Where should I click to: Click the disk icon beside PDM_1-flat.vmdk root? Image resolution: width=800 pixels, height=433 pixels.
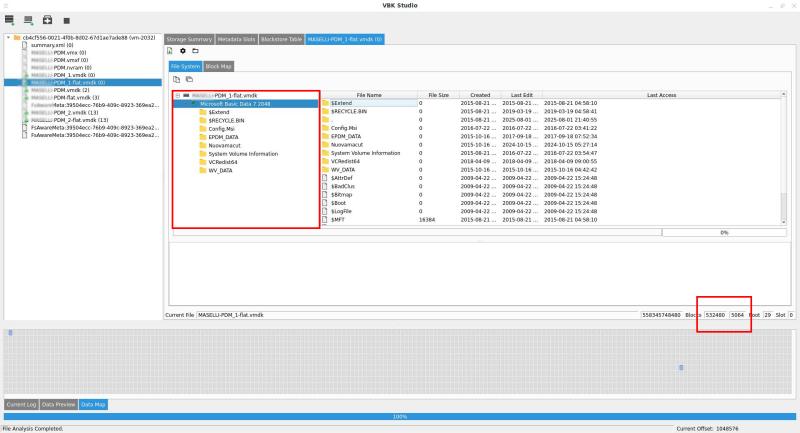click(186, 95)
